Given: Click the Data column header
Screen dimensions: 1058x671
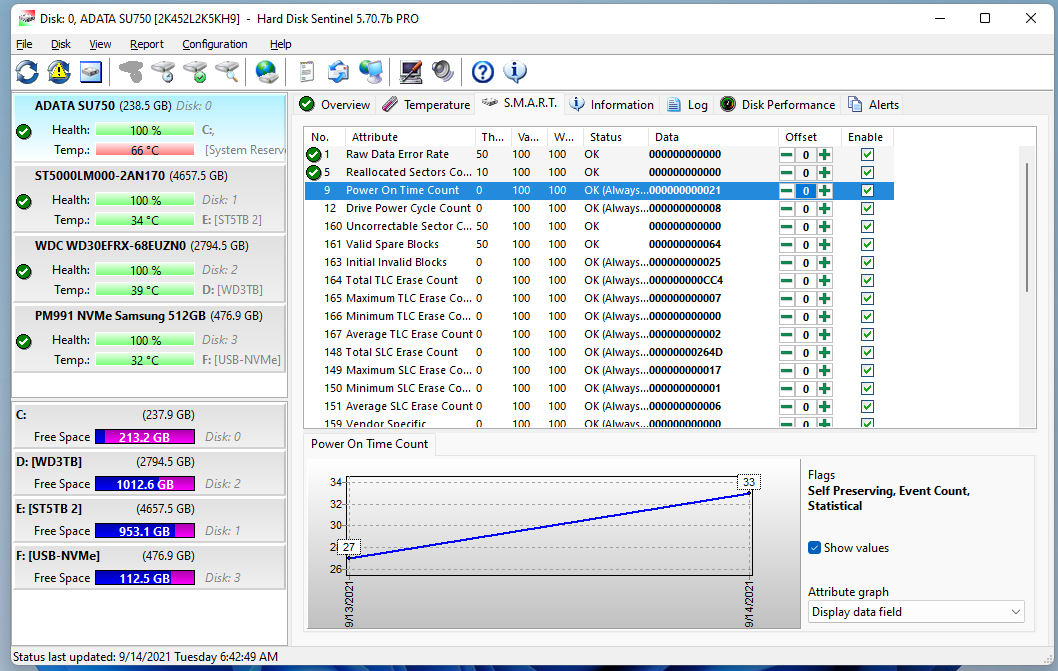Looking at the screenshot, I should click(x=713, y=137).
